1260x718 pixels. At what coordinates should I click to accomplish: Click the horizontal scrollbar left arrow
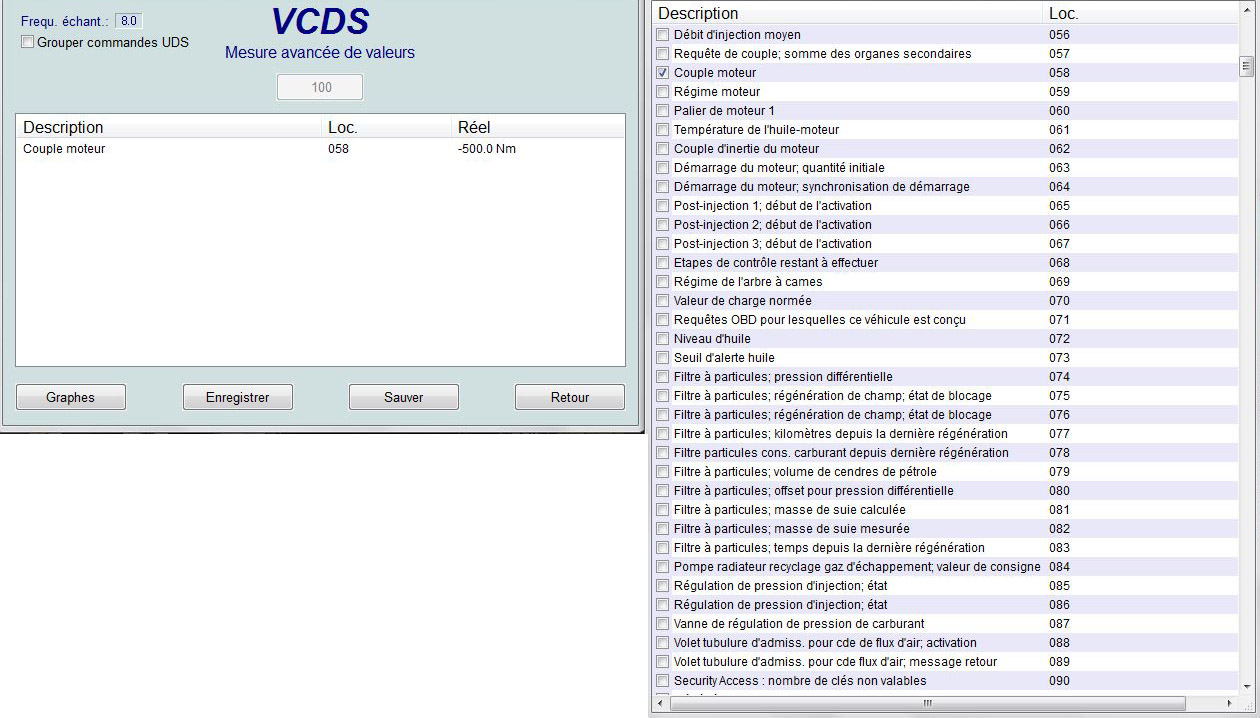click(x=661, y=704)
